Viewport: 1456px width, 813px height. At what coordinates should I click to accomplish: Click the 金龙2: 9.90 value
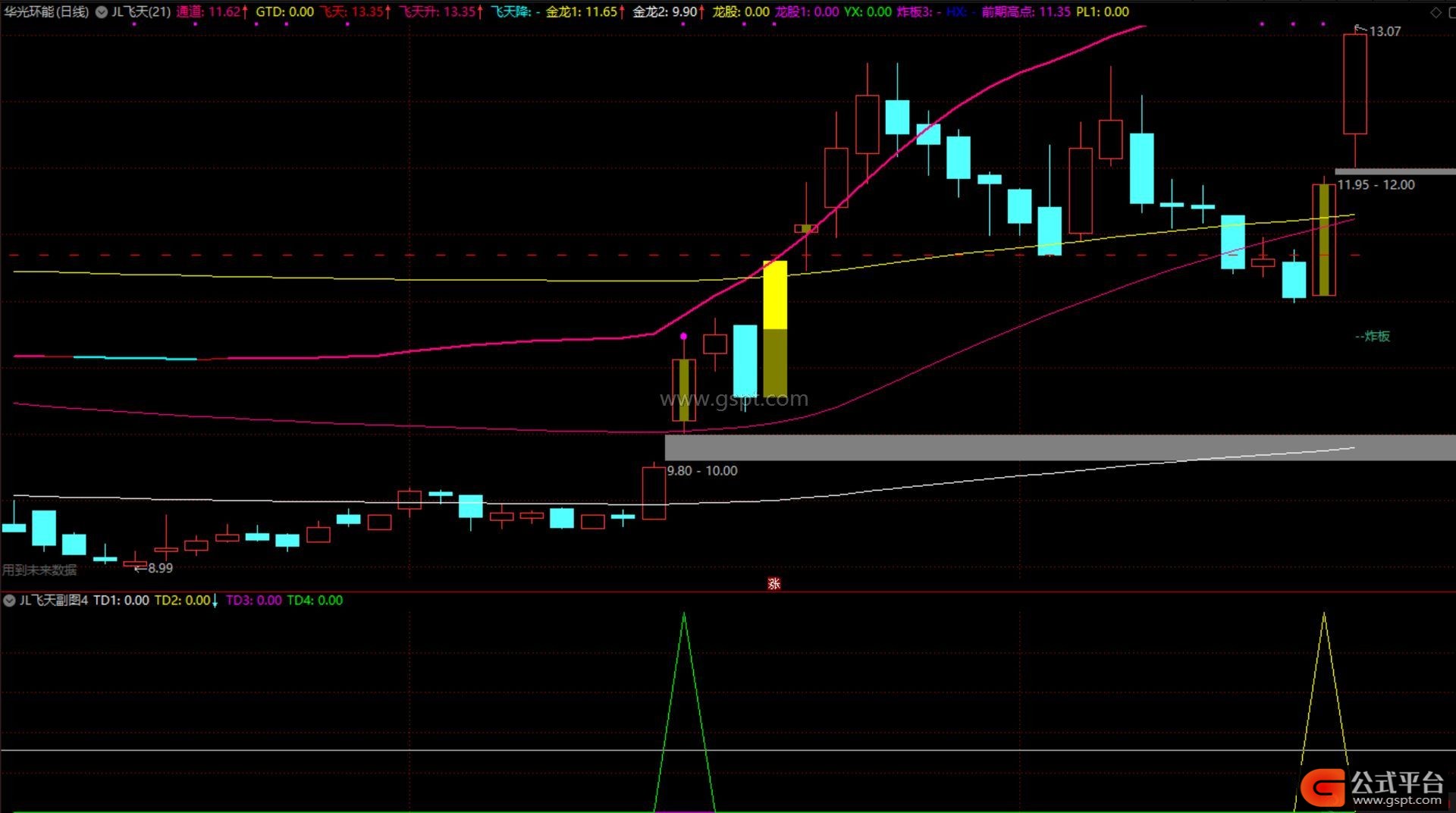(x=668, y=12)
